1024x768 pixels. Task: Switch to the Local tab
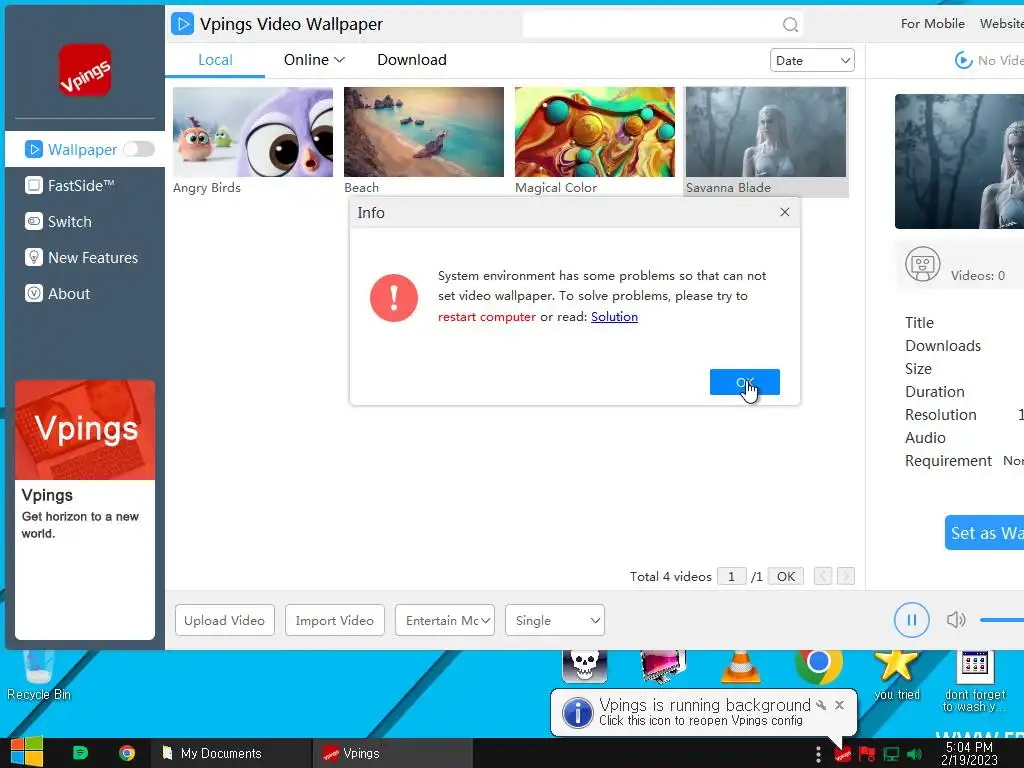[x=215, y=60]
